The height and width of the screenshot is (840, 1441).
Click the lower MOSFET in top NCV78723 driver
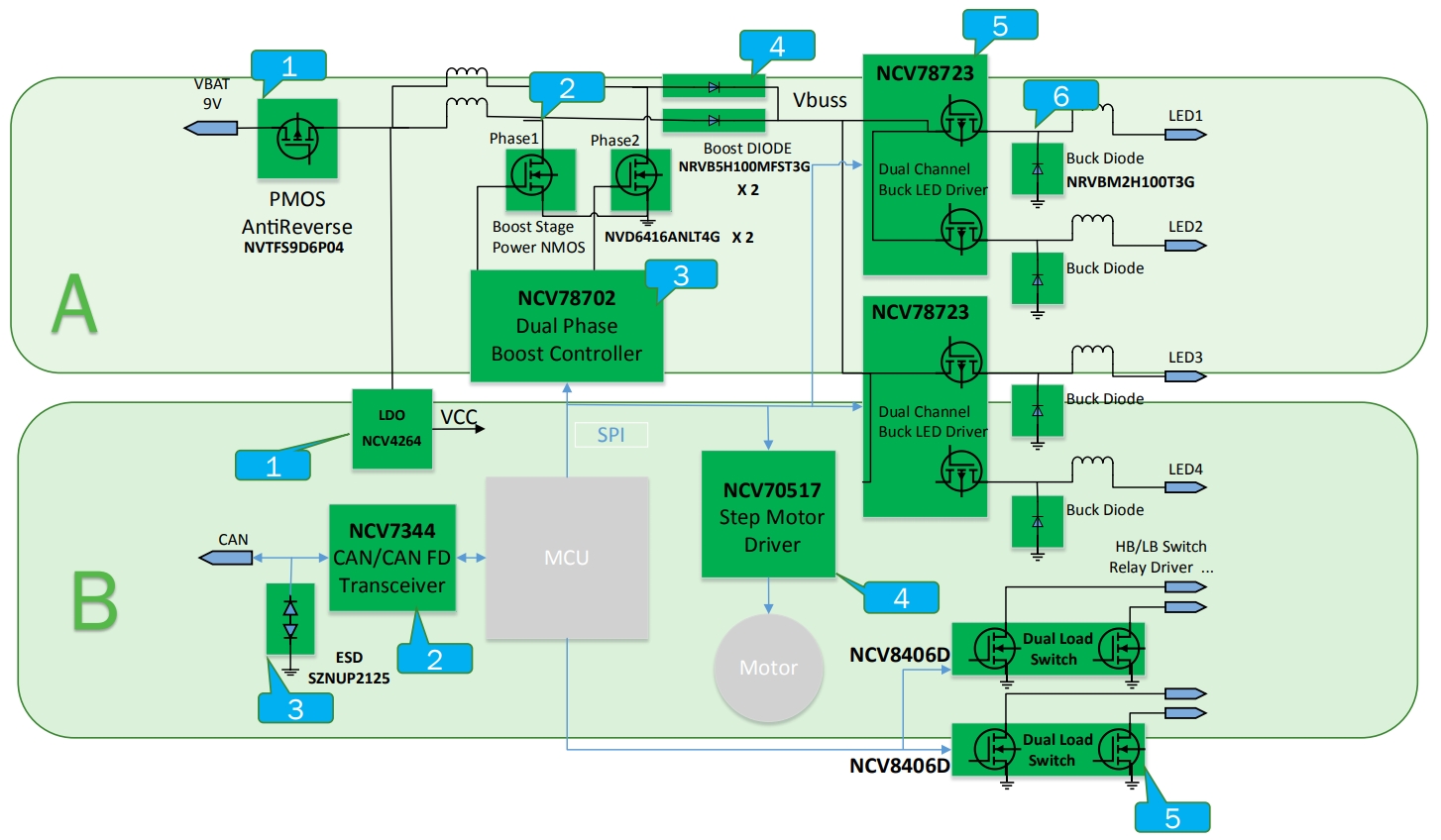click(x=959, y=229)
